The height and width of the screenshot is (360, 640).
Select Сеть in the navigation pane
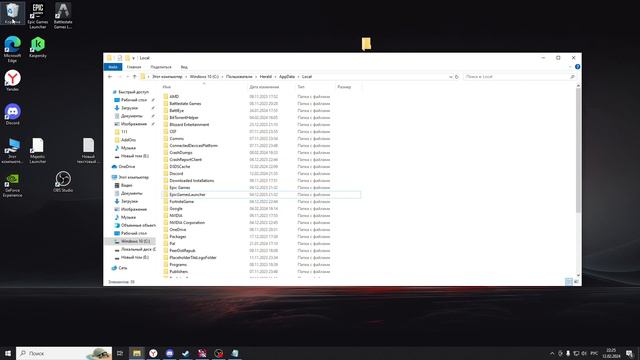pos(122,268)
